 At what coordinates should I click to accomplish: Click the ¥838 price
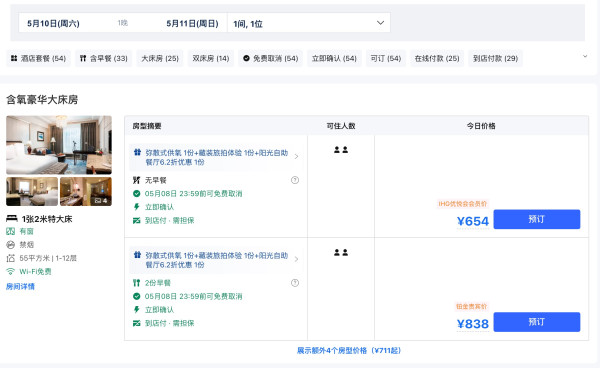coord(473,324)
